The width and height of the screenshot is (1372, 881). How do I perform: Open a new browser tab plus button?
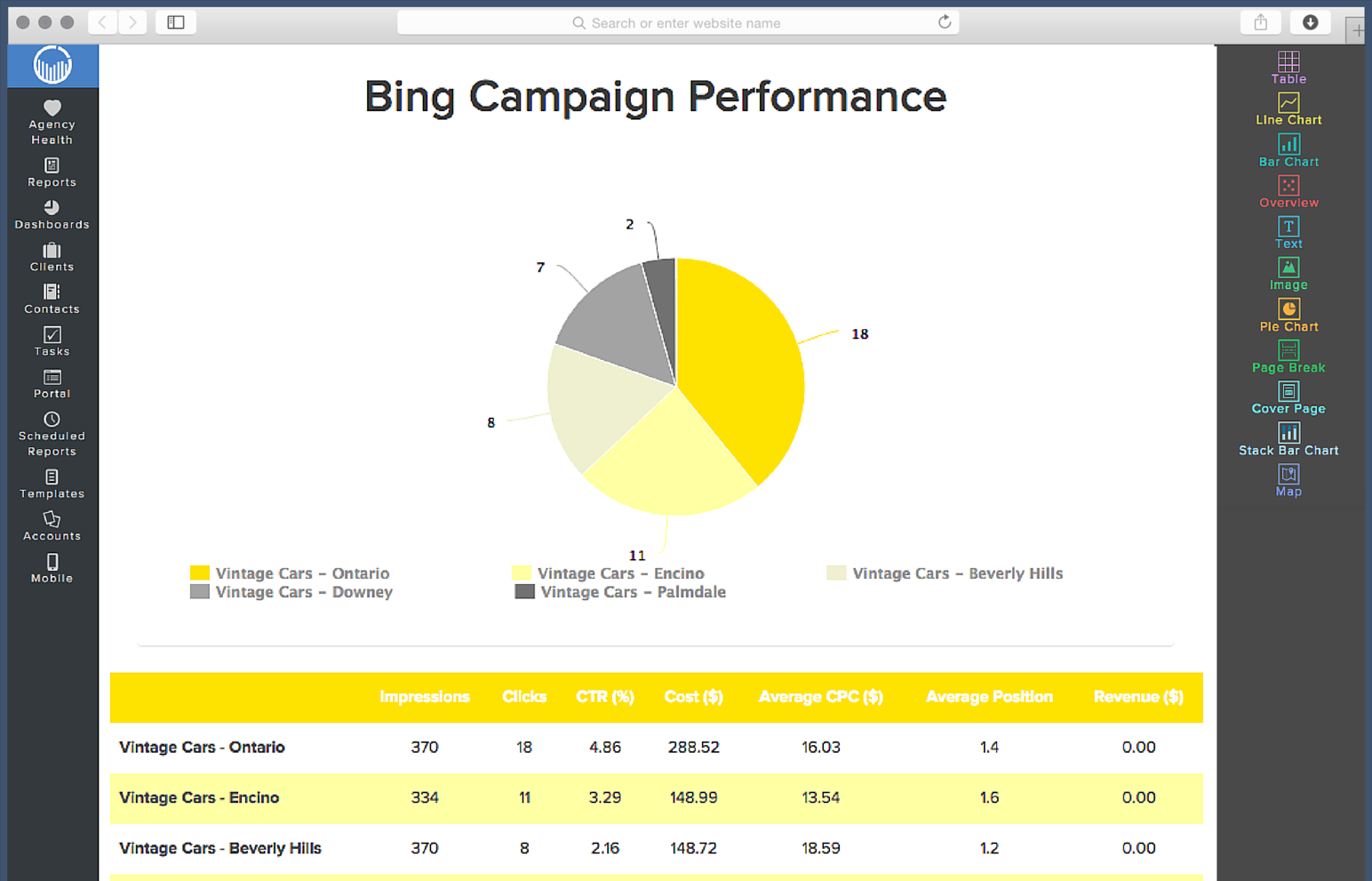(1357, 31)
